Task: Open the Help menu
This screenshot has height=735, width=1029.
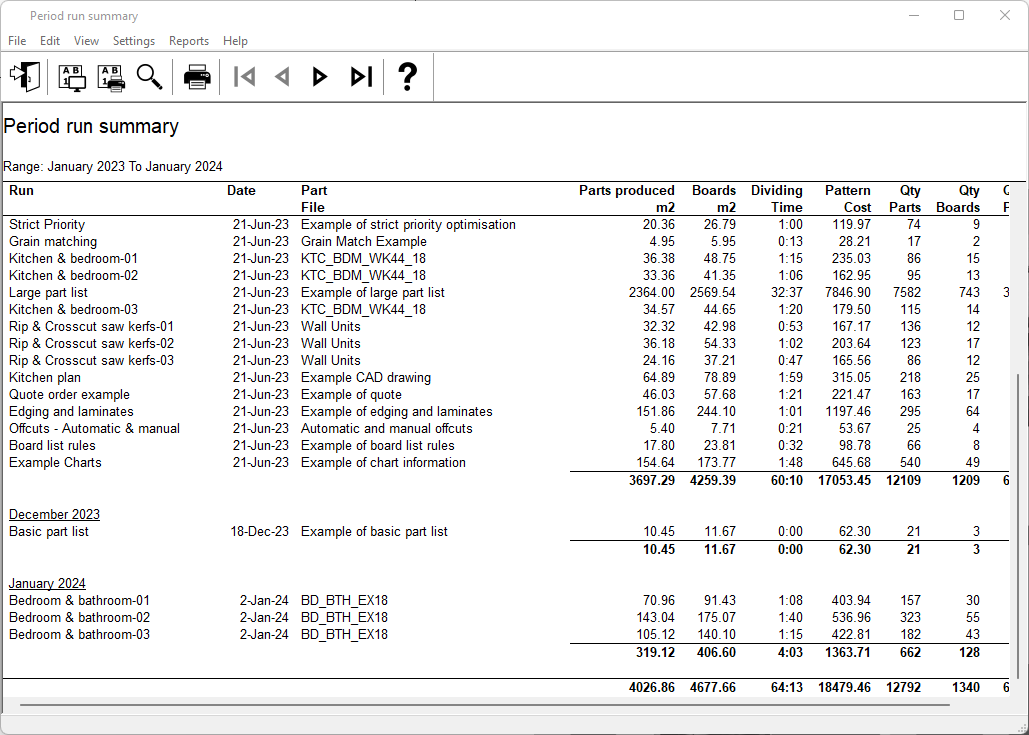Action: pyautogui.click(x=235, y=41)
